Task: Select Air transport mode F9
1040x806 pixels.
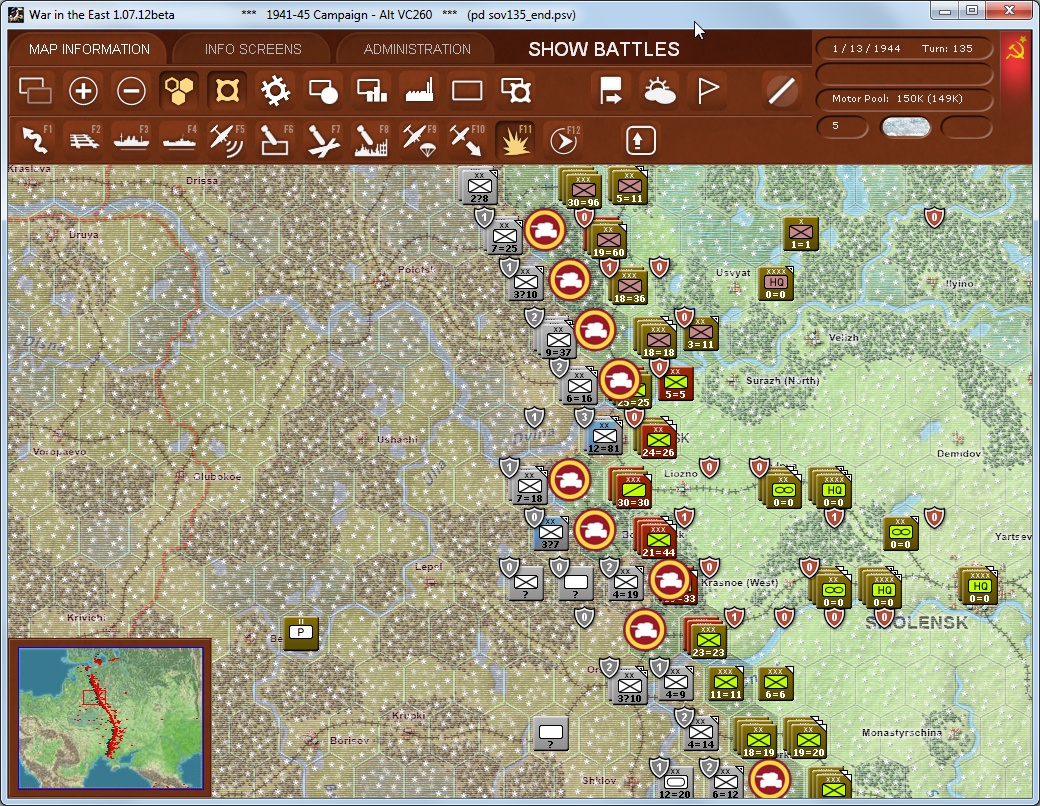Action: pos(419,140)
